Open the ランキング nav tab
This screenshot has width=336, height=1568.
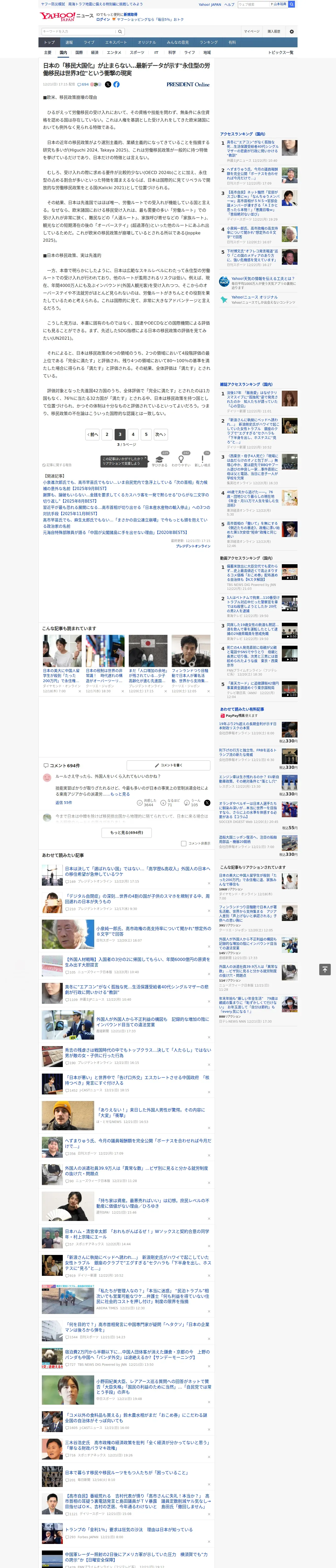[x=209, y=43]
